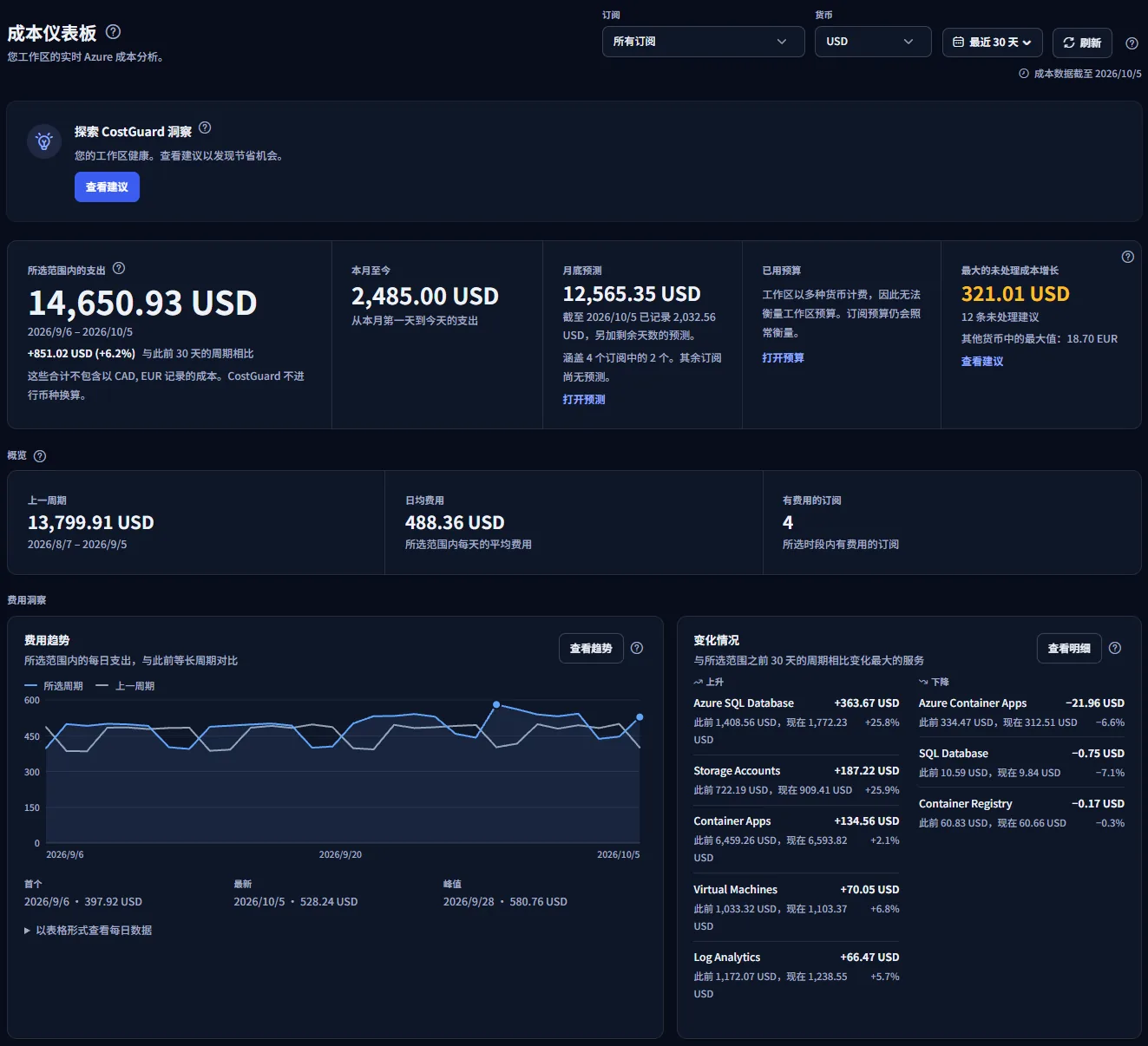The height and width of the screenshot is (1046, 1148).
Task: Open the 最近 30 天 date range picker
Action: click(x=993, y=42)
